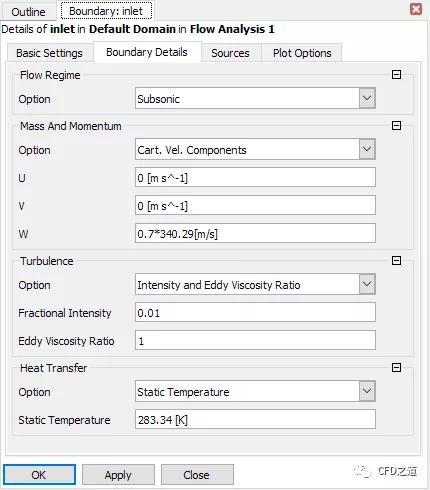Go to the Outline tab
This screenshot has width=430, height=490.
(x=28, y=12)
